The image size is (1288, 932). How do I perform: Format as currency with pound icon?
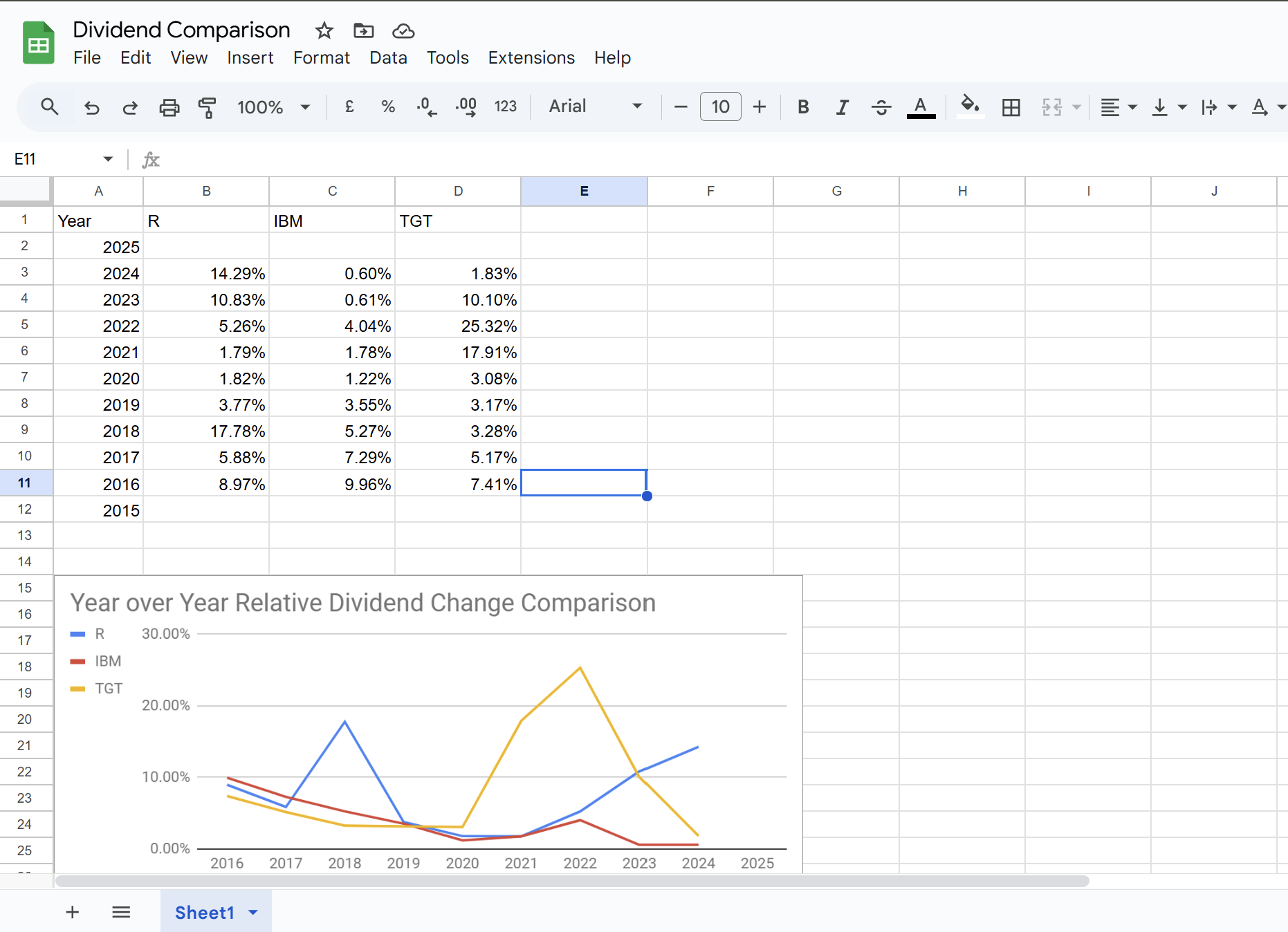349,106
